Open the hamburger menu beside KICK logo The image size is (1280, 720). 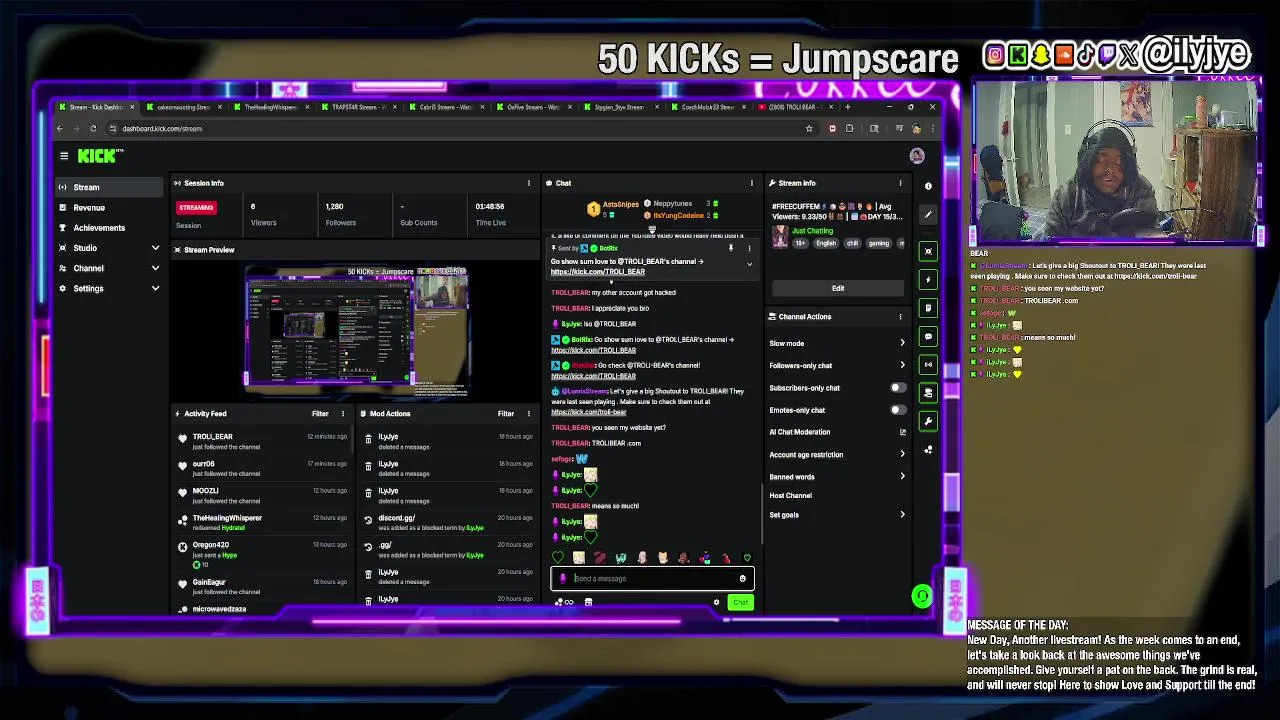(64, 156)
